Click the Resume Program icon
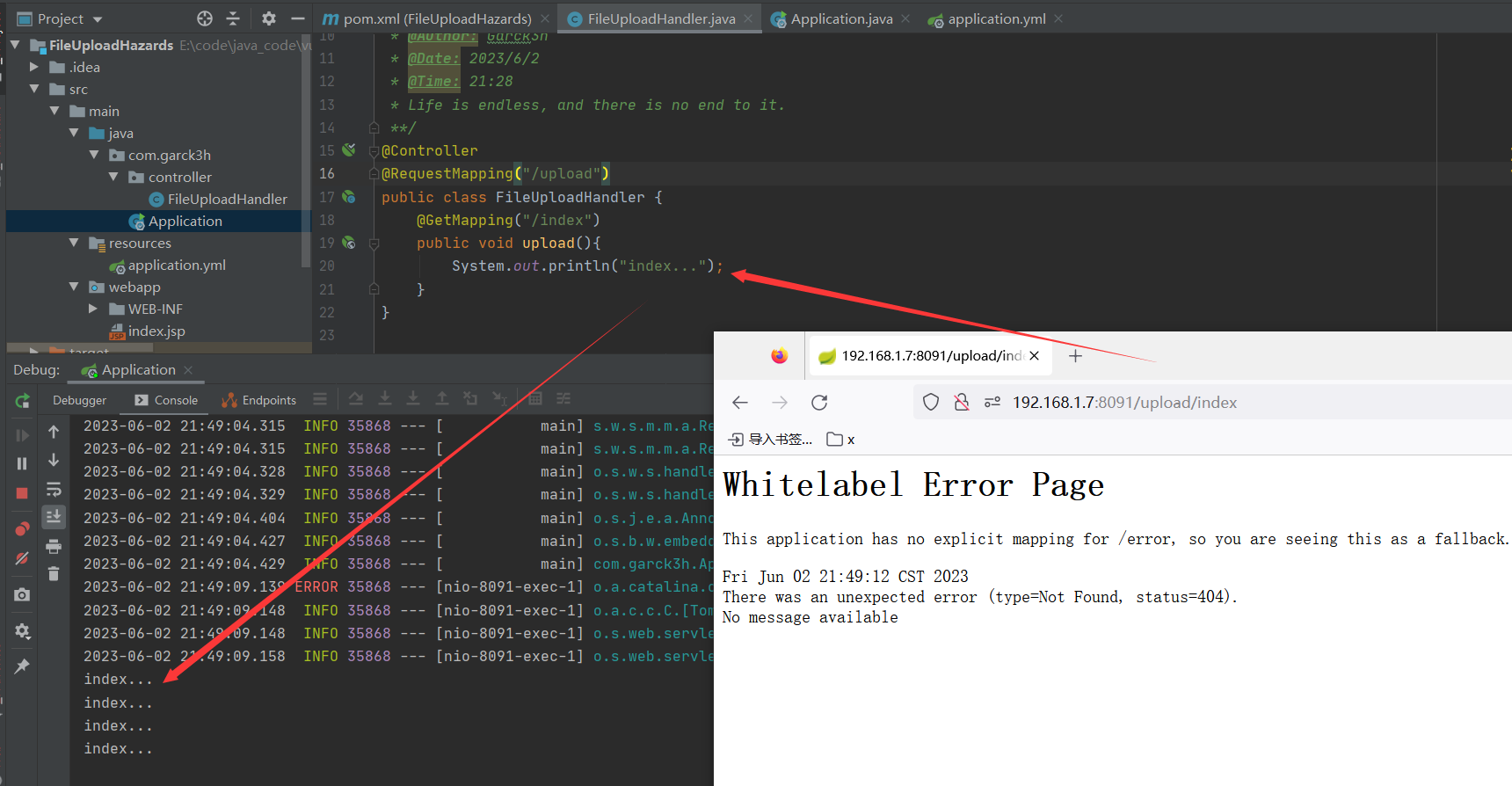The width and height of the screenshot is (1512, 786). (22, 435)
